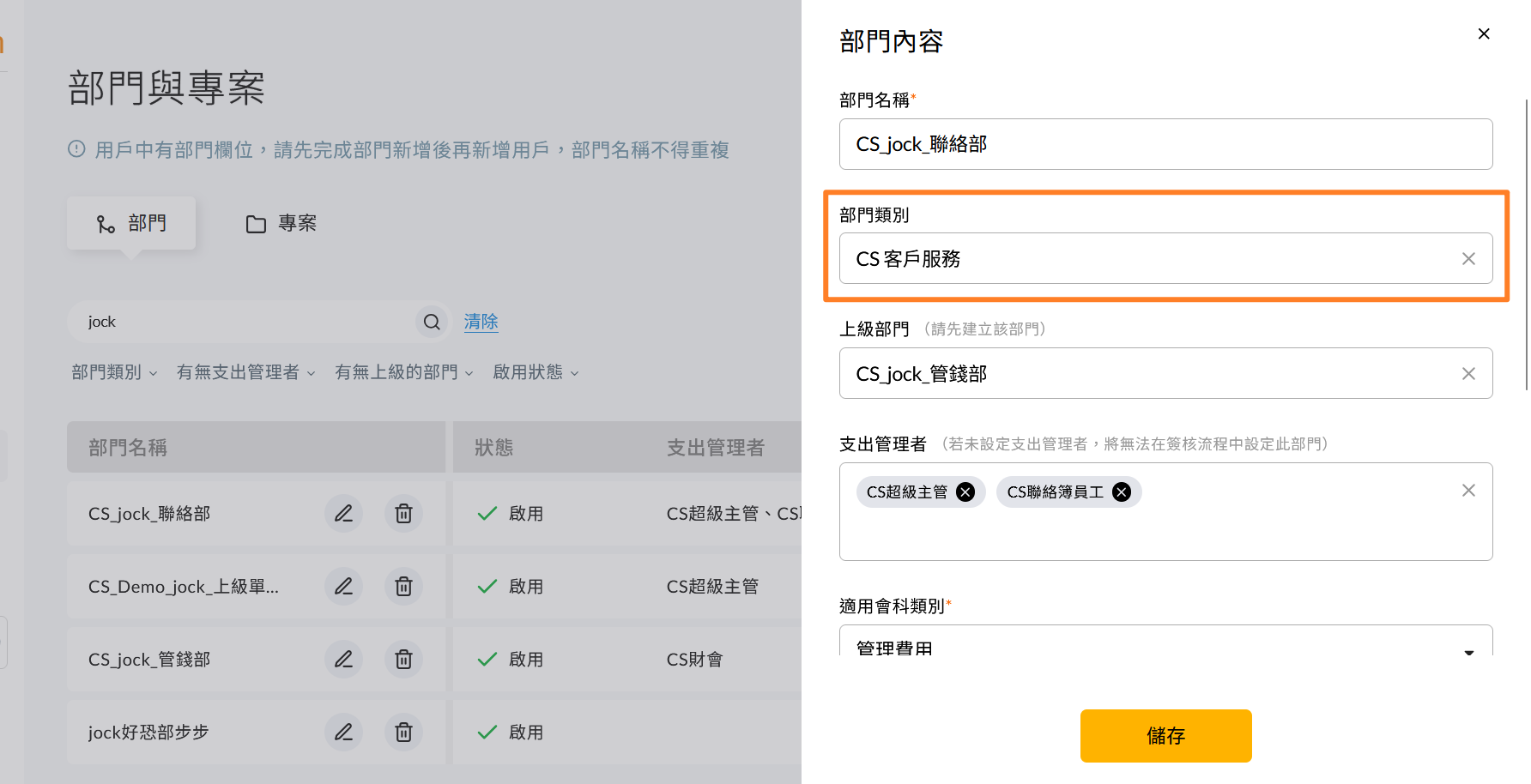Screen dimensions: 1531x784
Task: Click the 清除 link
Action: coord(481,322)
